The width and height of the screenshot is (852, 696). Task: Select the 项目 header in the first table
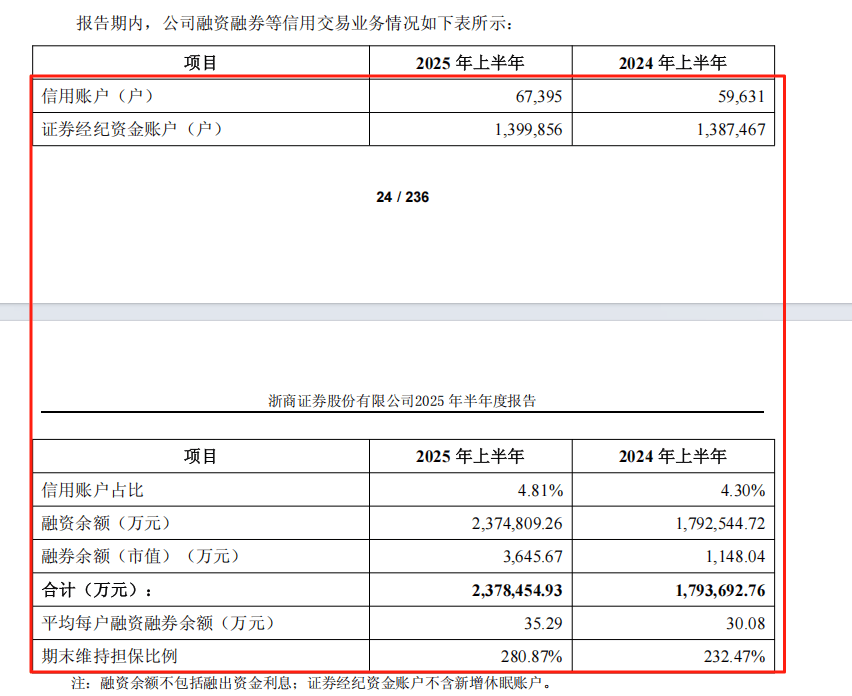(x=201, y=61)
